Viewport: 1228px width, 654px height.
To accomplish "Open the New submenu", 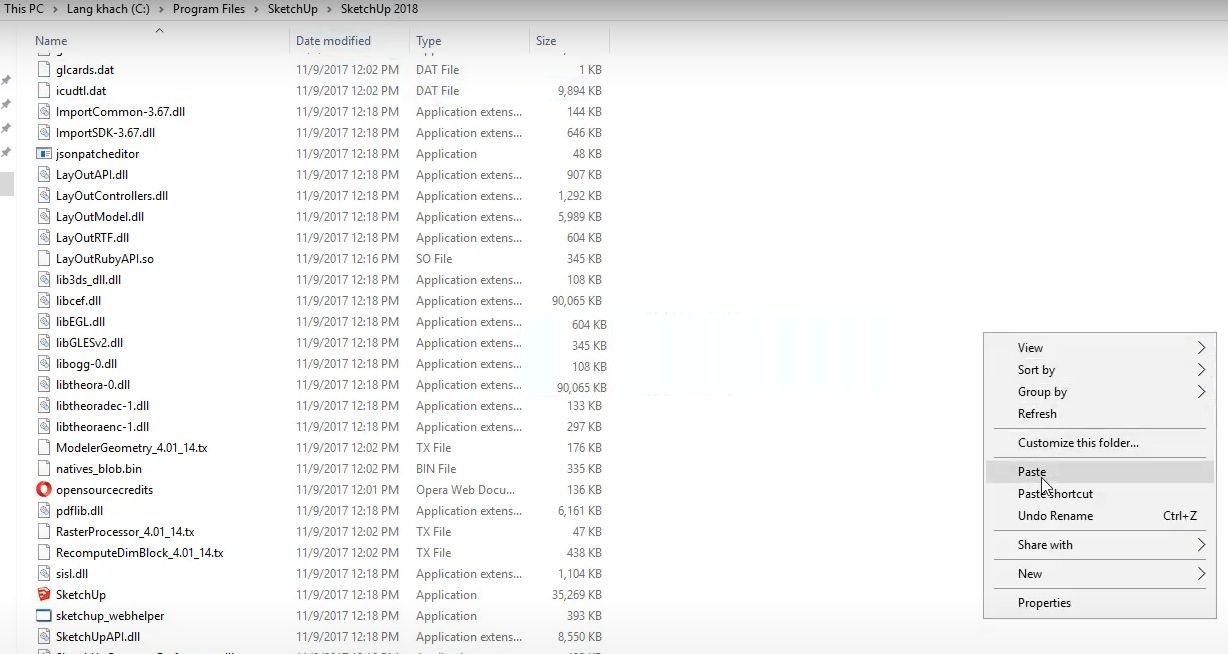I will [1099, 574].
